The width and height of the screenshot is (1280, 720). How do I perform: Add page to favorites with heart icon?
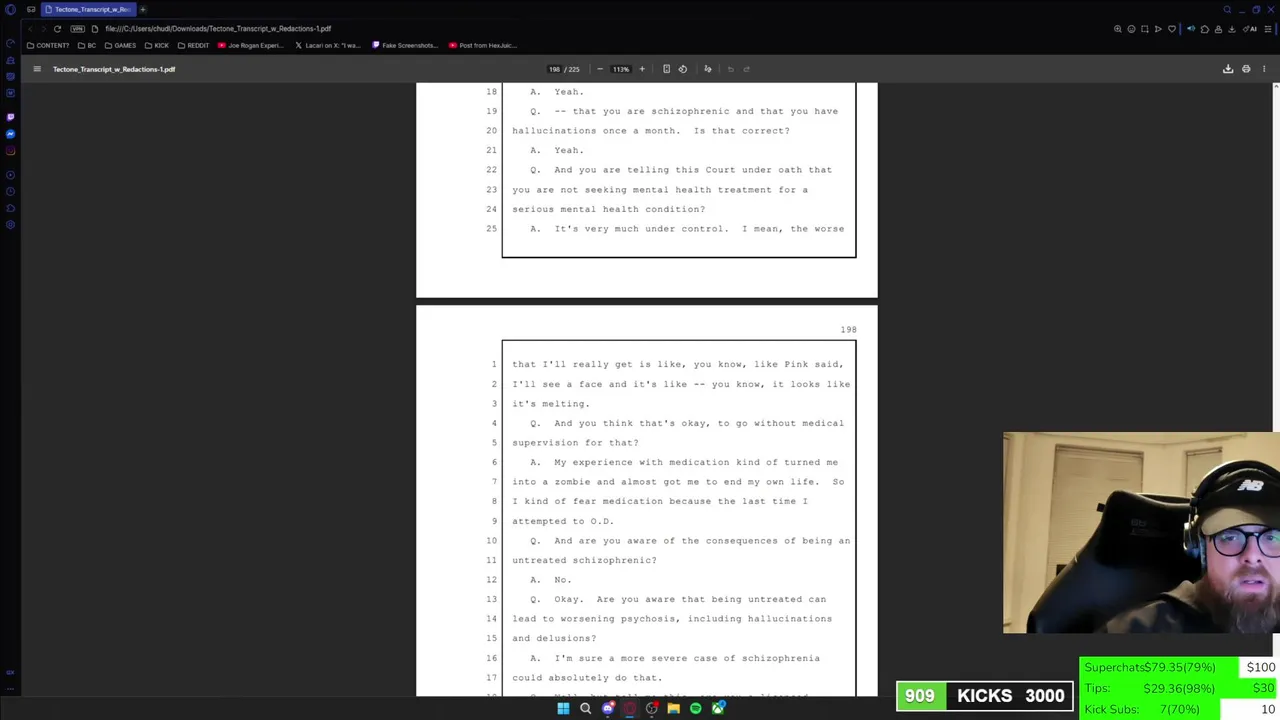pos(1172,29)
